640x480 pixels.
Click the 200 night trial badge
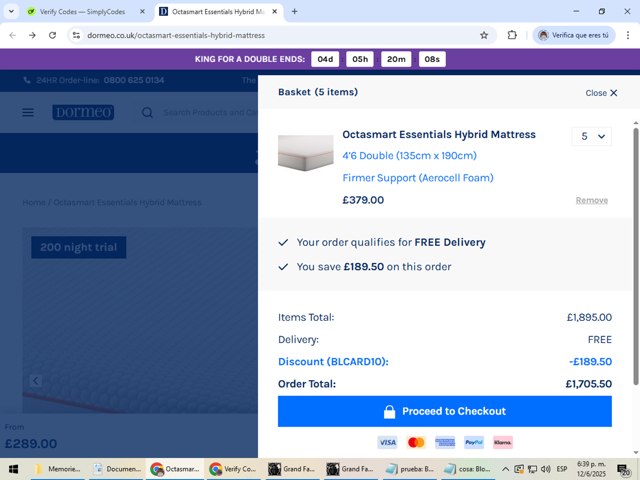click(x=79, y=247)
